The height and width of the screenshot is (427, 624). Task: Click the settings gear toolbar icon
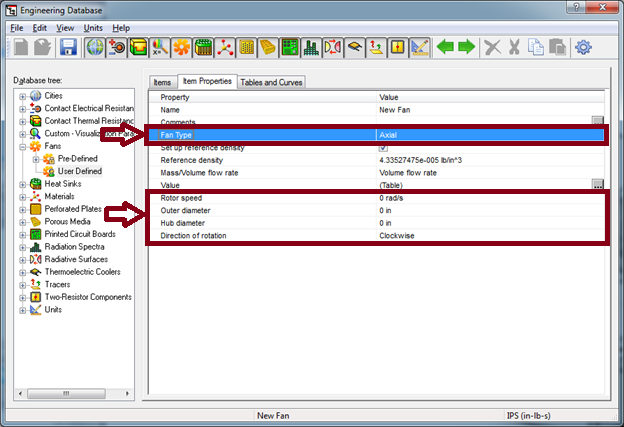tap(583, 47)
